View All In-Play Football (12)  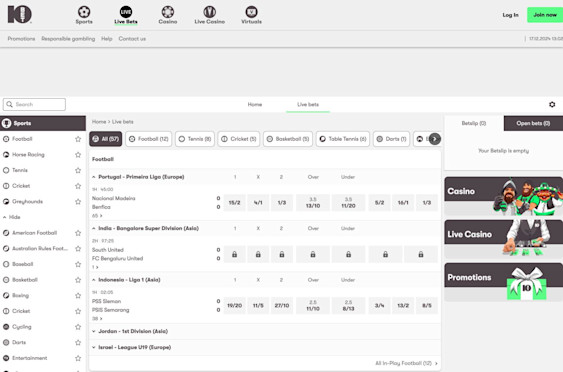(x=406, y=363)
